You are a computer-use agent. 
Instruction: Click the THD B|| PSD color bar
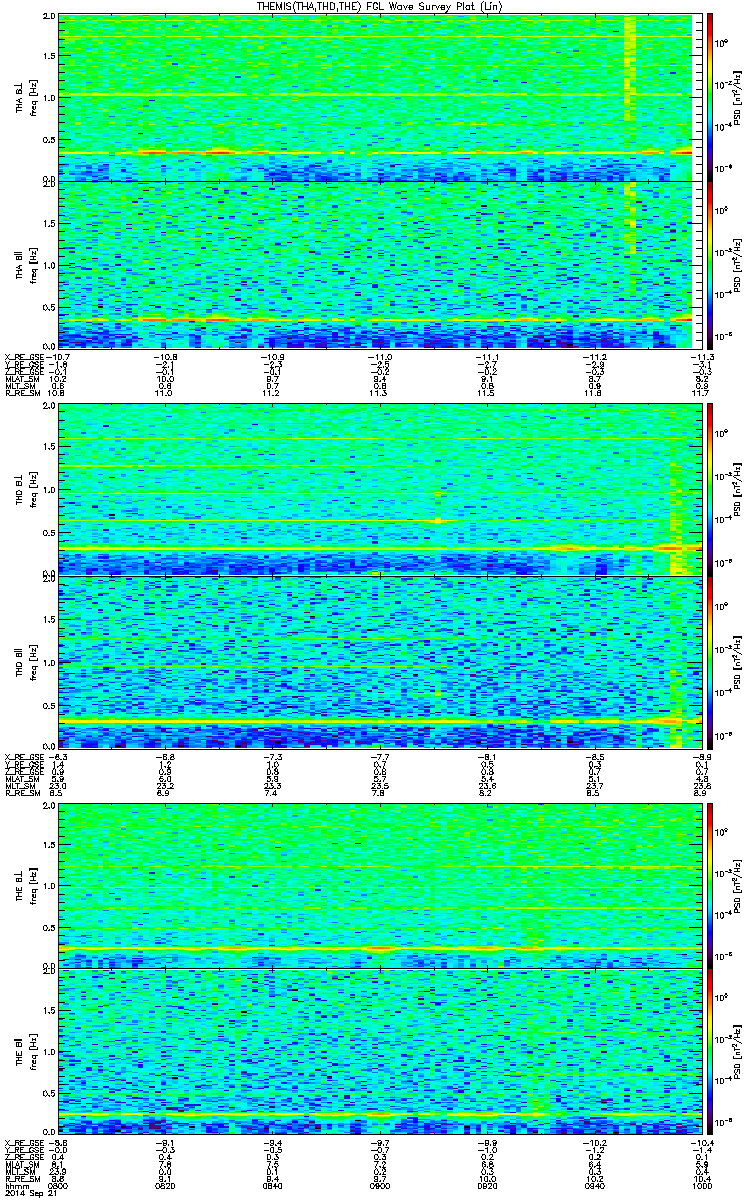[x=711, y=662]
